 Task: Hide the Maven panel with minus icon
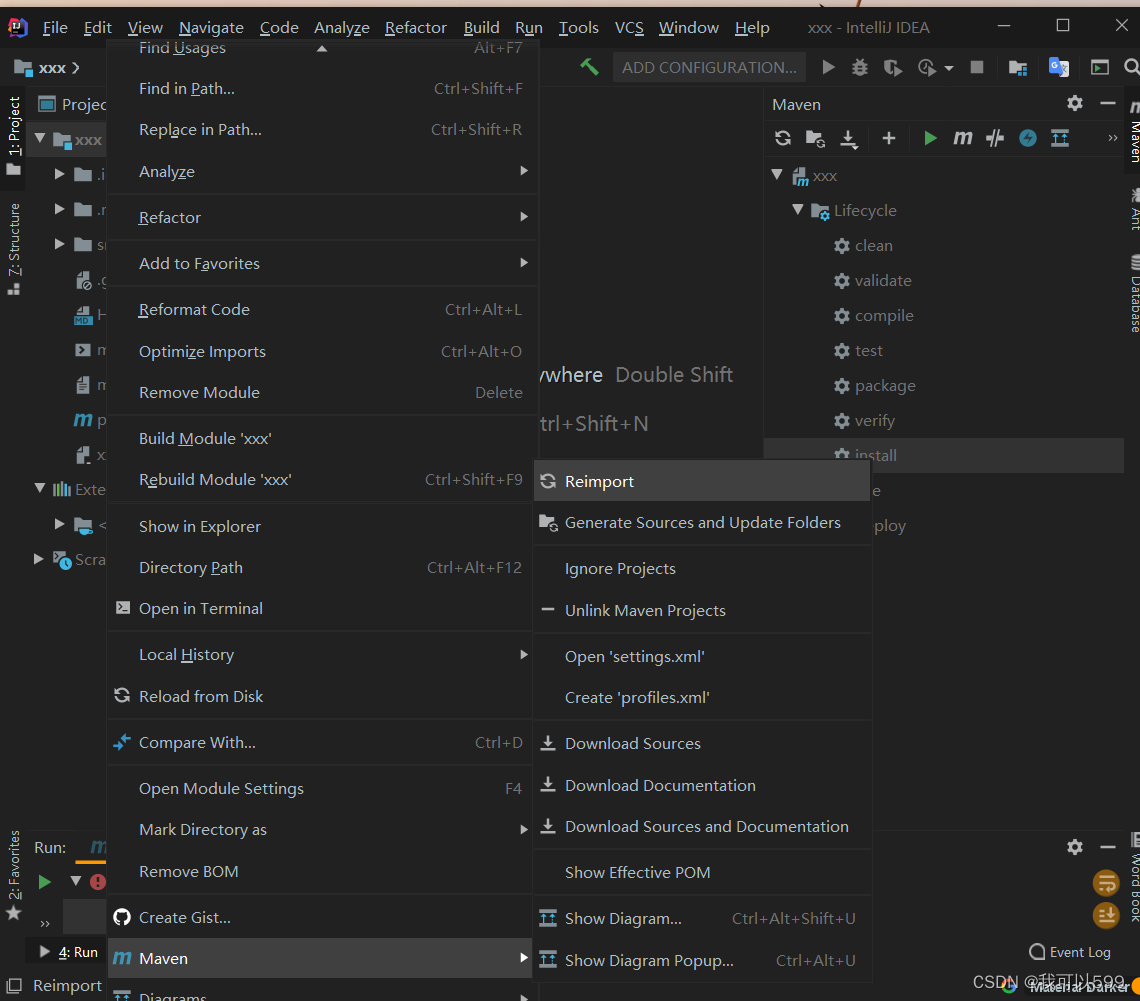click(1107, 104)
